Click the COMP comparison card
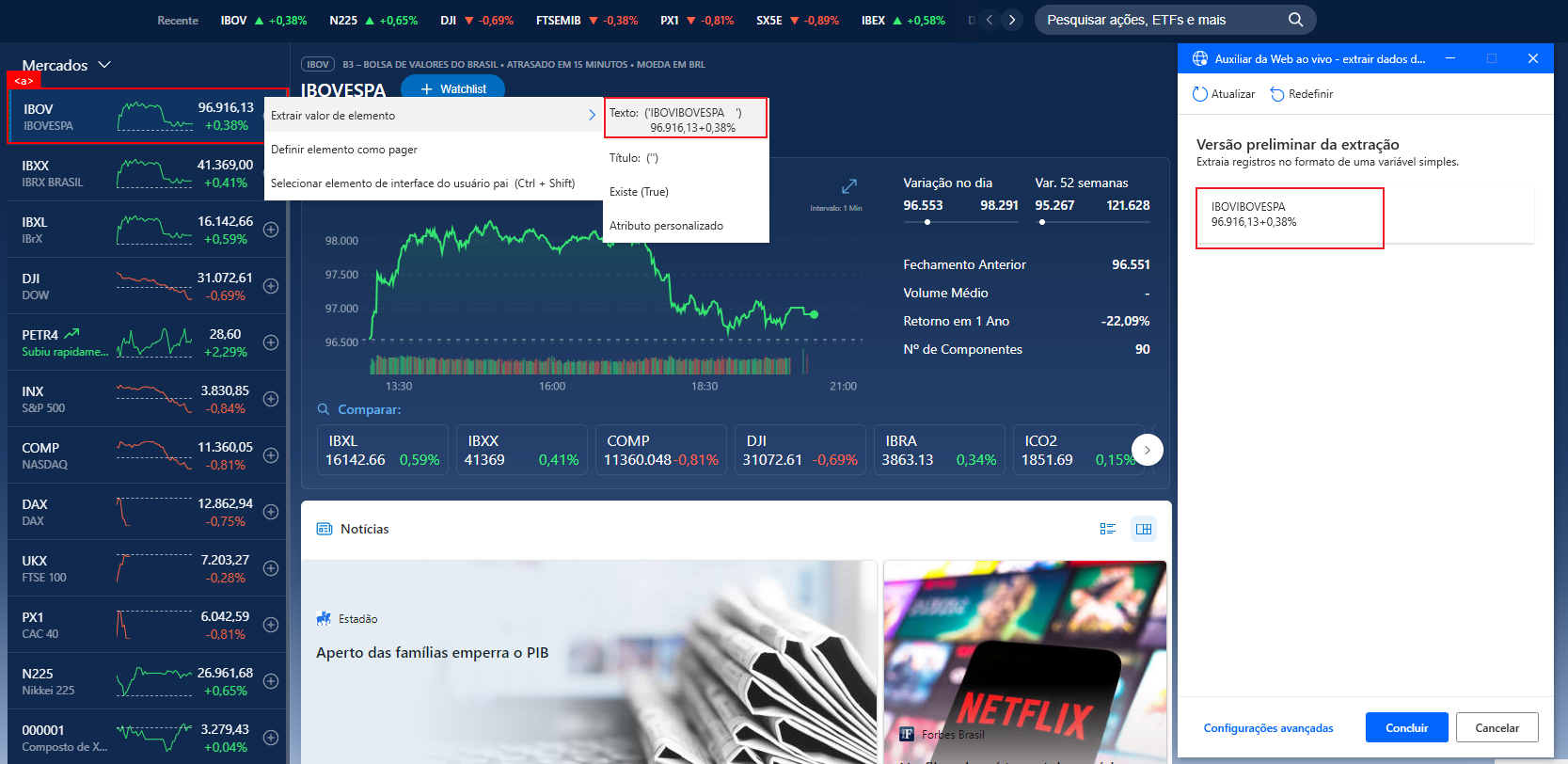This screenshot has height=764, width=1568. [661, 450]
